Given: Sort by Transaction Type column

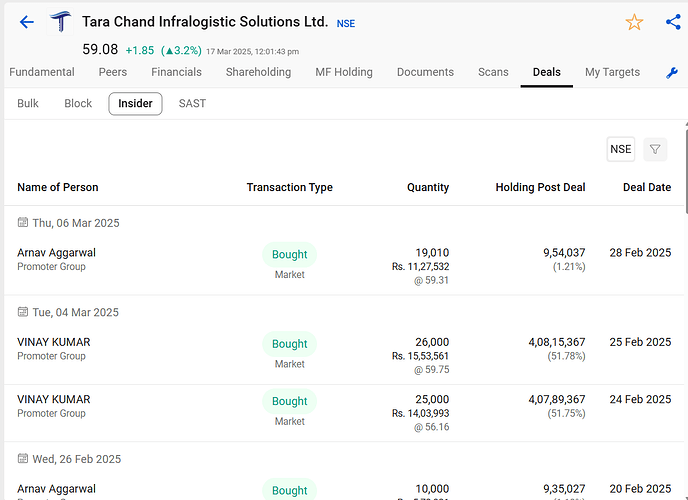Looking at the screenshot, I should [290, 187].
